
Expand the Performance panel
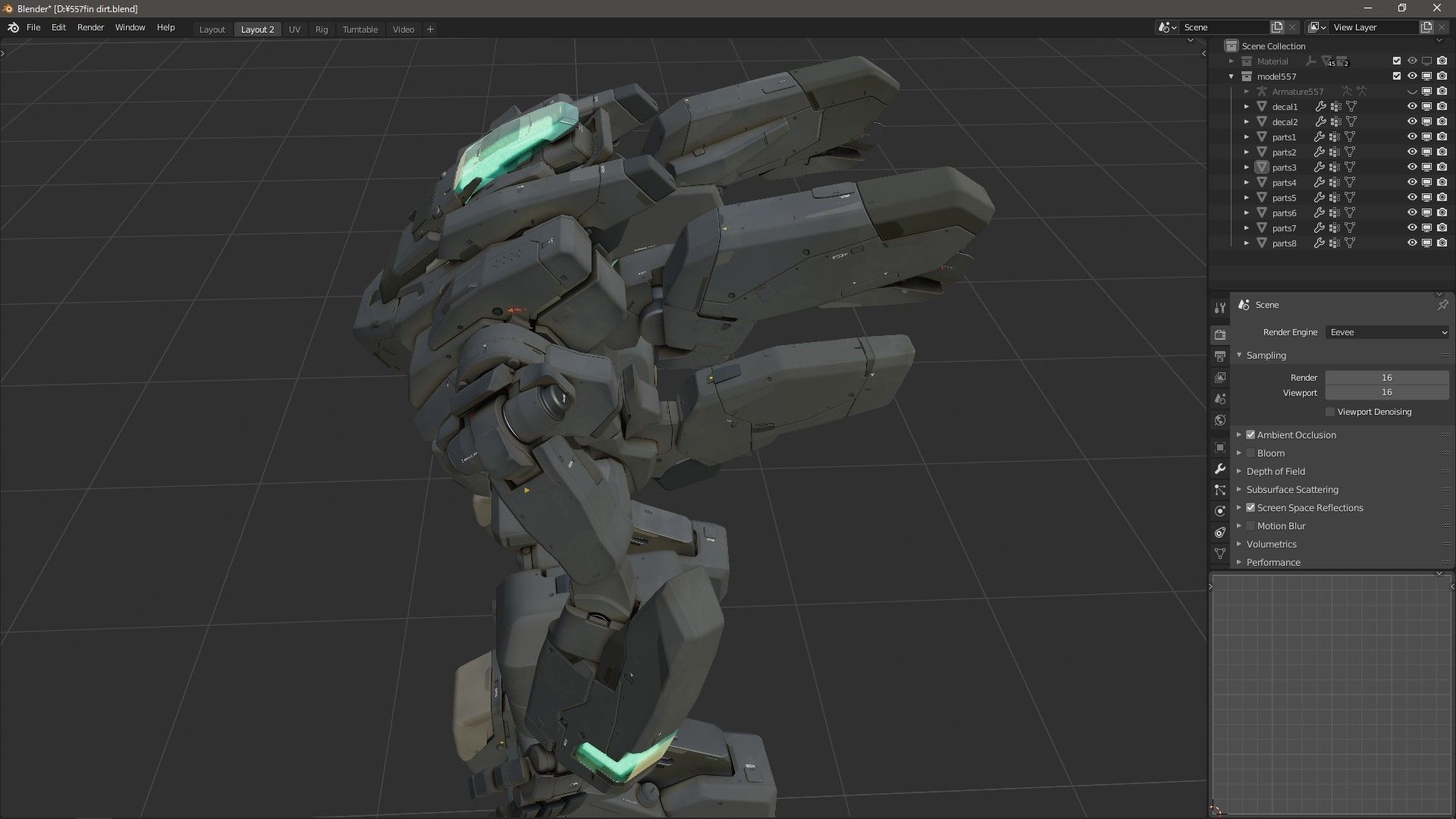(1239, 562)
